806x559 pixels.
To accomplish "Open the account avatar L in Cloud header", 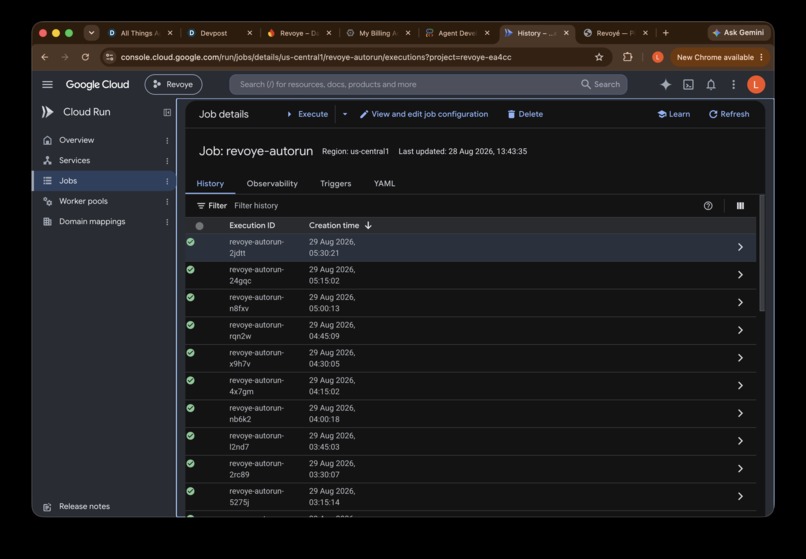I will [x=756, y=84].
